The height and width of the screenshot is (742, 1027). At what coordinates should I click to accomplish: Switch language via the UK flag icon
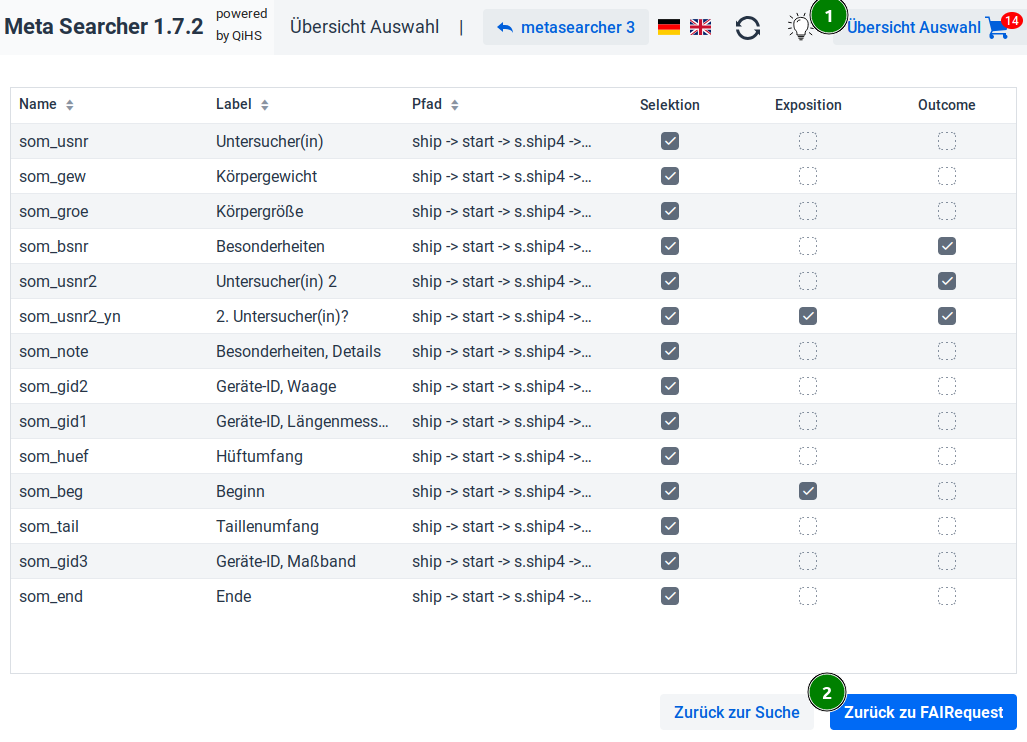coord(700,27)
